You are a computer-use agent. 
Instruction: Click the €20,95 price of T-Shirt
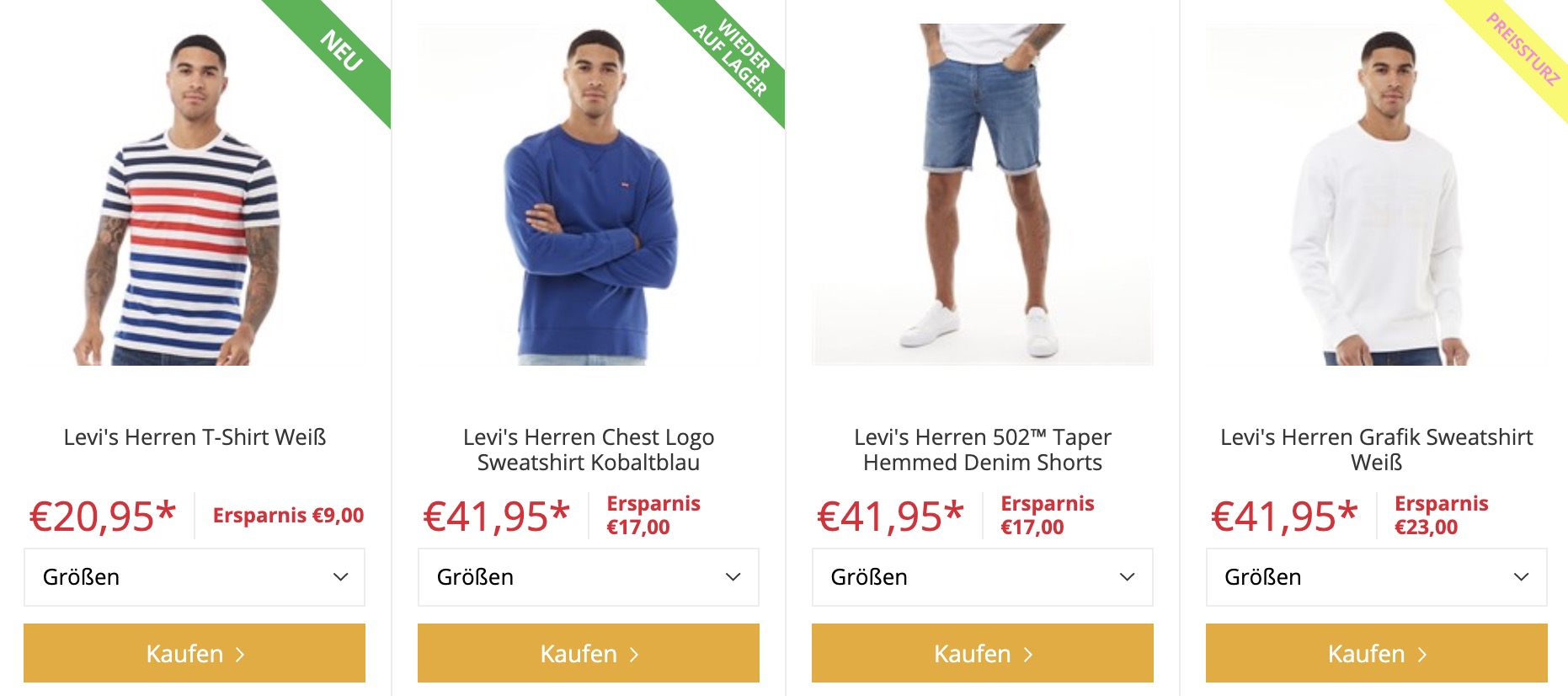103,516
